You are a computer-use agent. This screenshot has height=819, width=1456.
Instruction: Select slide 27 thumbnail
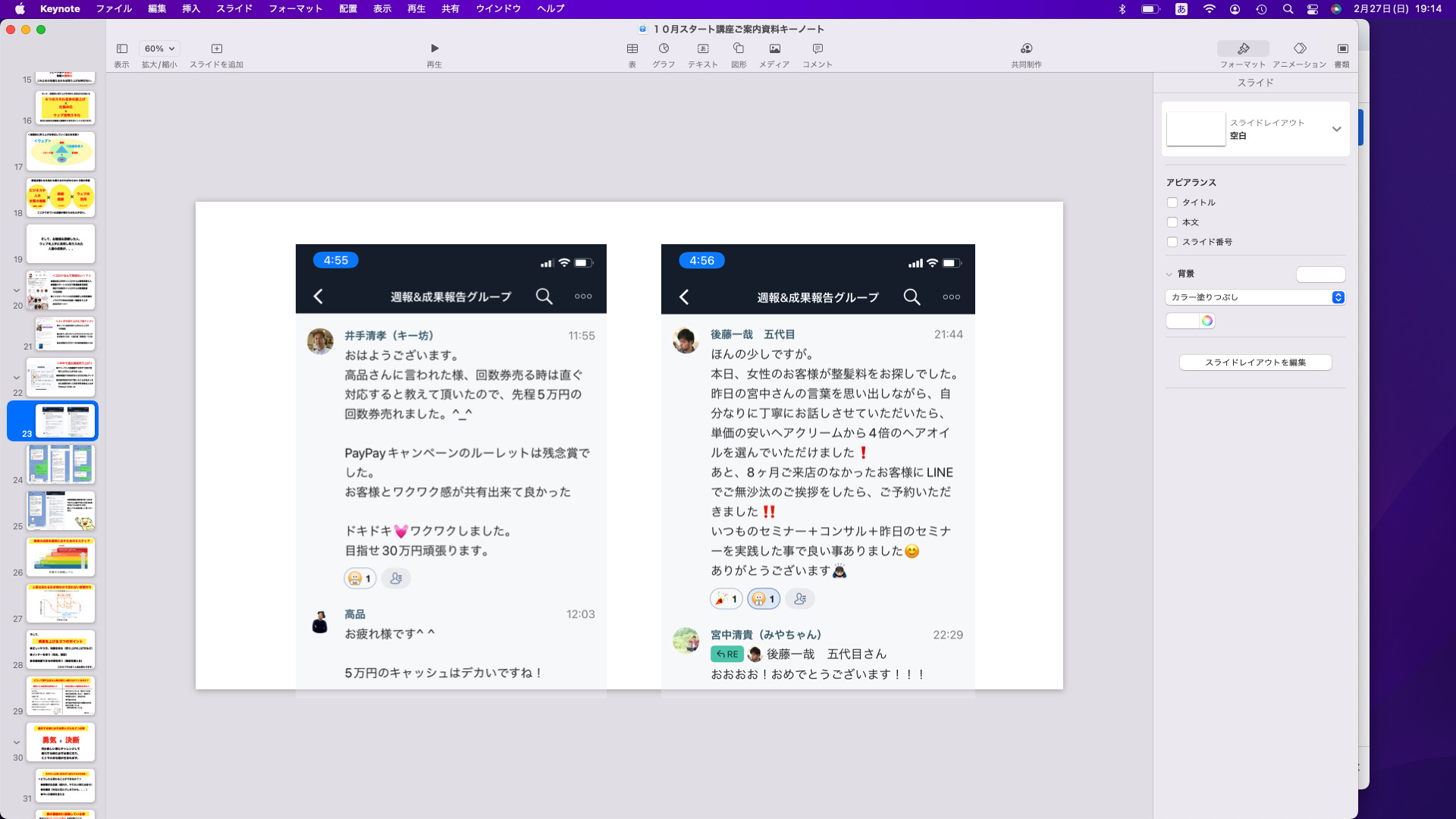click(61, 603)
